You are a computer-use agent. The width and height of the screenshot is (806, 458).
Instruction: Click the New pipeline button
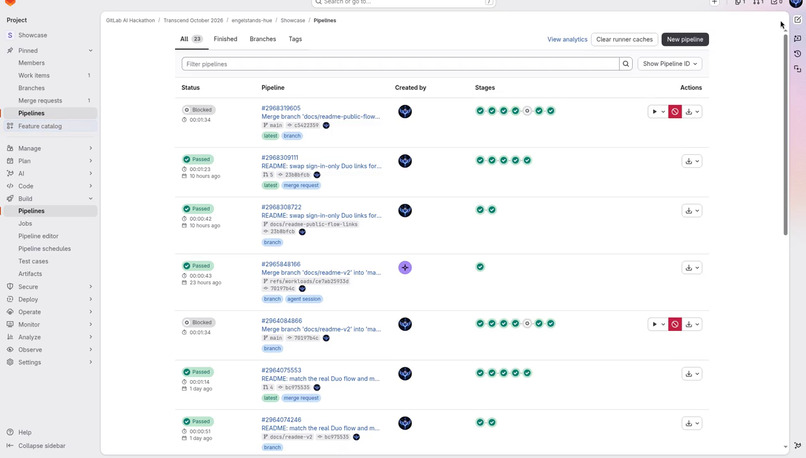pos(685,40)
